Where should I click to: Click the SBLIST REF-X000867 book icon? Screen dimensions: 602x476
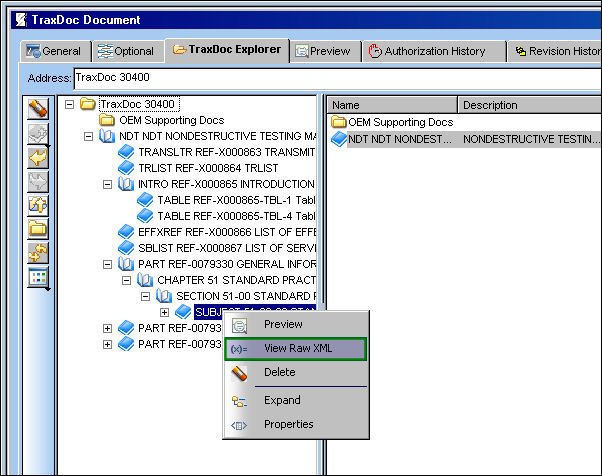126,248
